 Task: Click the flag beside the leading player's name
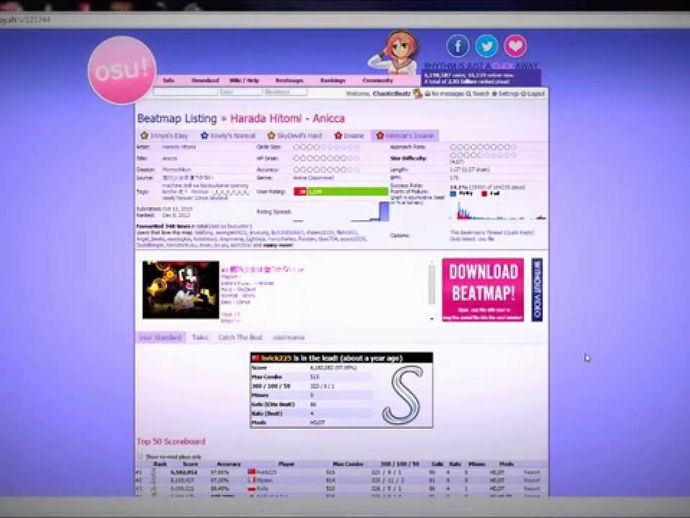click(256, 358)
